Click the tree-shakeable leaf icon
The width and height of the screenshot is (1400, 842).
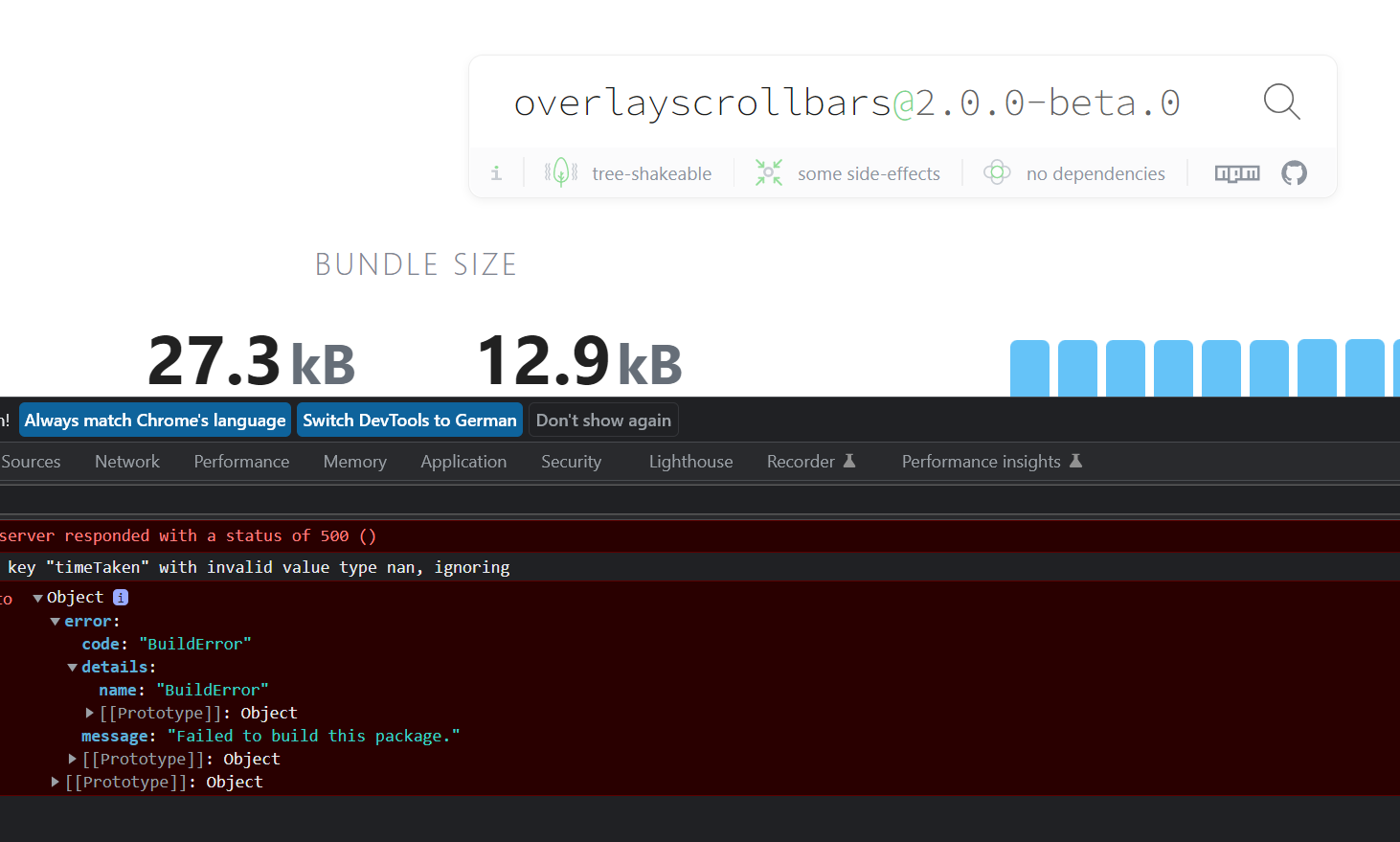click(x=561, y=172)
